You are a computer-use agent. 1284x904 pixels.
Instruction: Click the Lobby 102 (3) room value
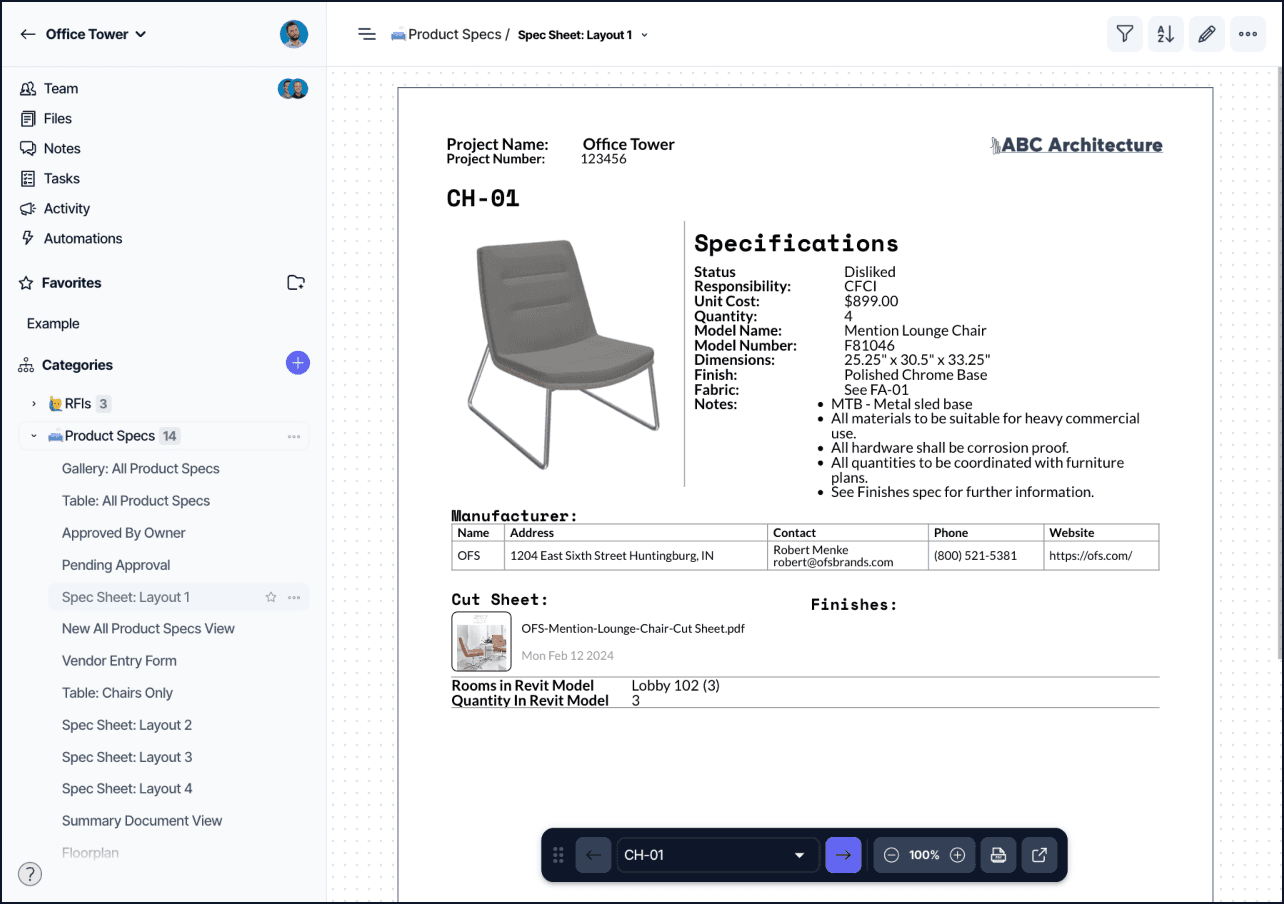pos(676,686)
